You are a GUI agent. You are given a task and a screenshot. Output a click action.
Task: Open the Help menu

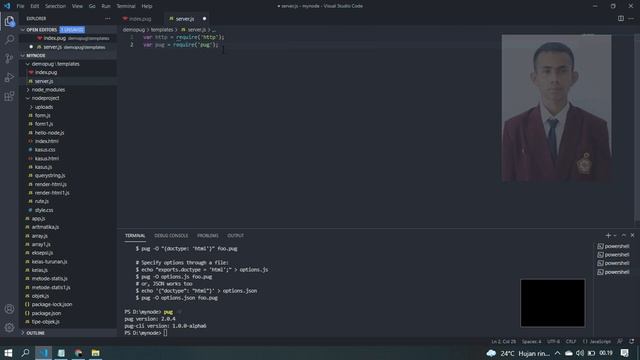pos(147,6)
